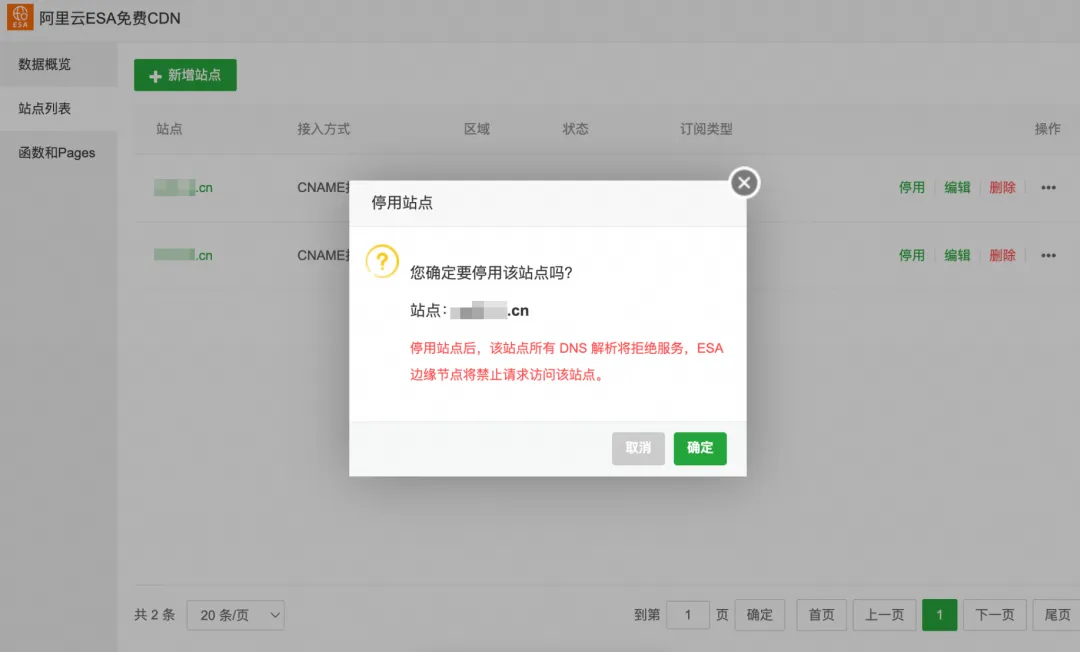Click the second row CNAME access type cell
1080x652 pixels.
pyautogui.click(x=323, y=255)
